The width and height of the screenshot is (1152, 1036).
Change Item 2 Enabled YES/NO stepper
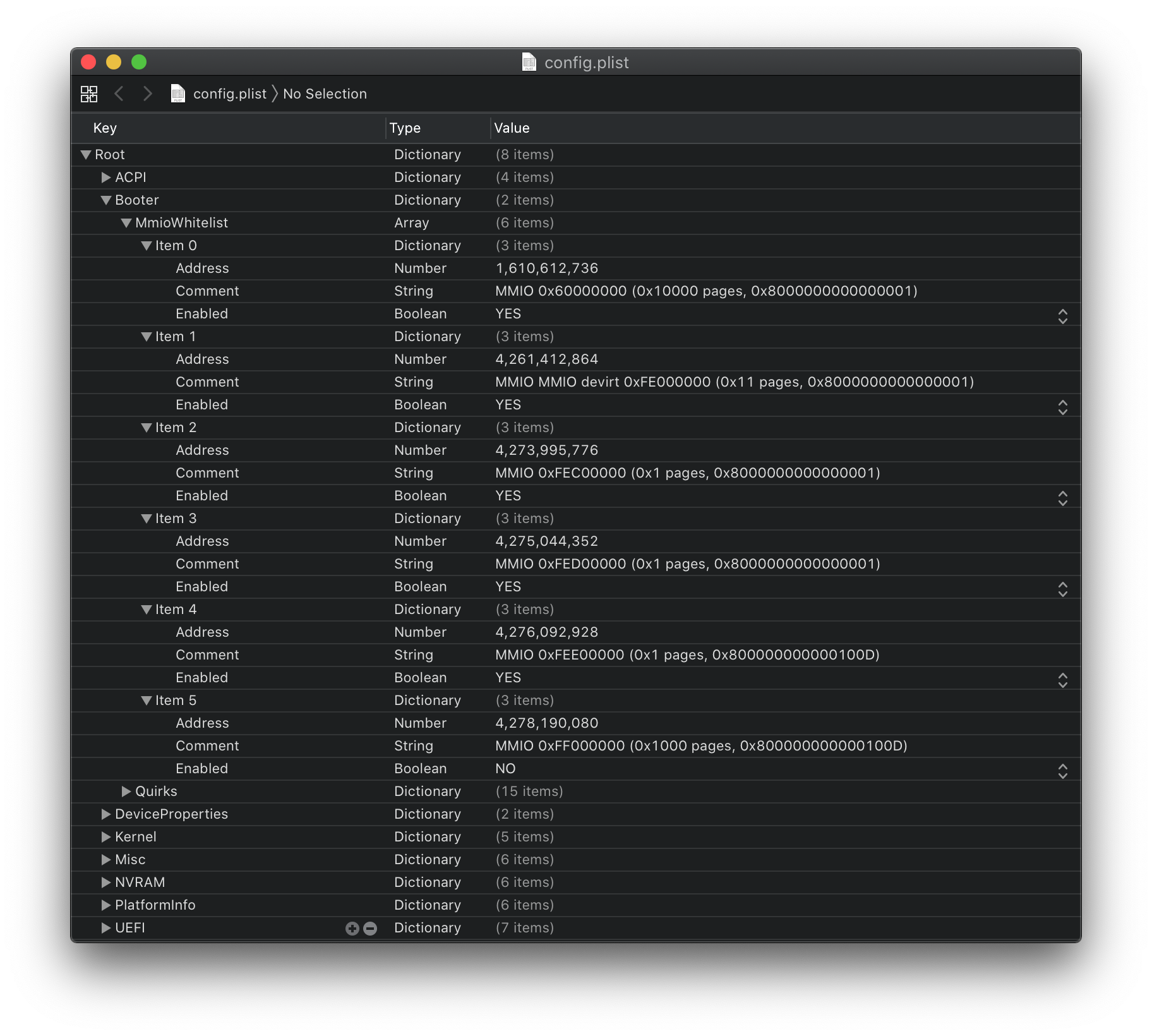[x=1062, y=497]
